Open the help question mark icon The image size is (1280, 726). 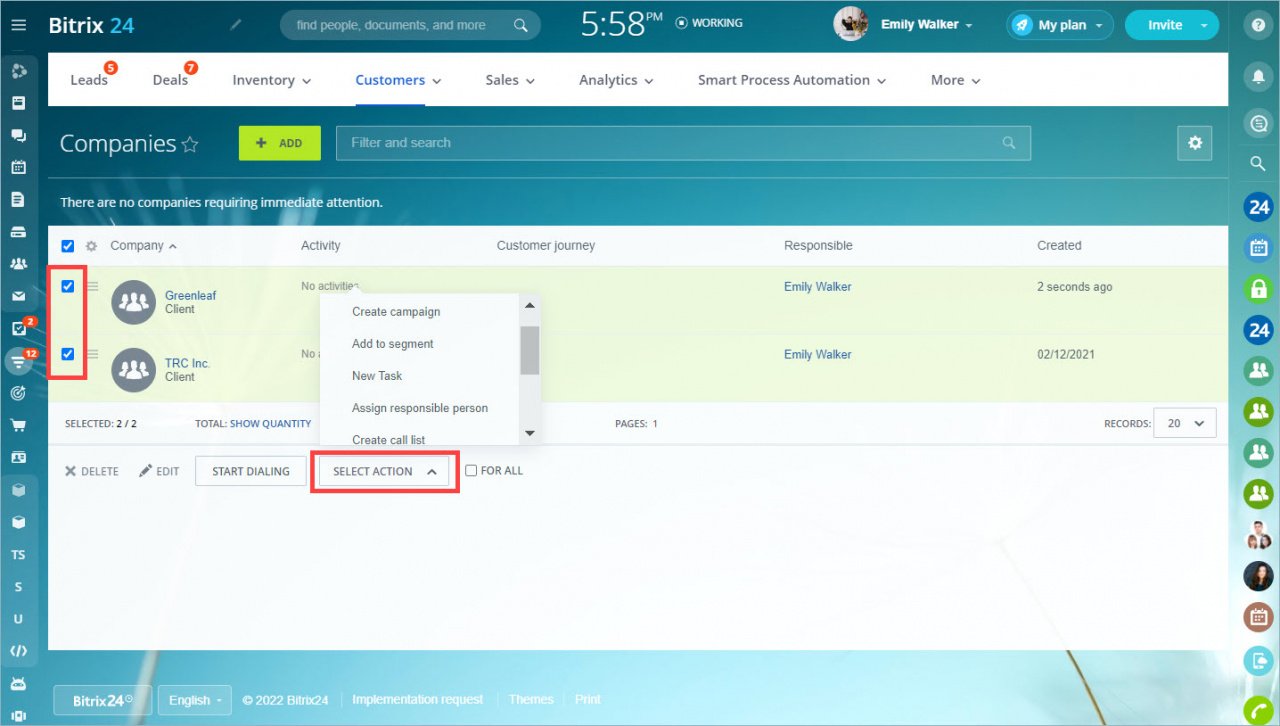1259,26
